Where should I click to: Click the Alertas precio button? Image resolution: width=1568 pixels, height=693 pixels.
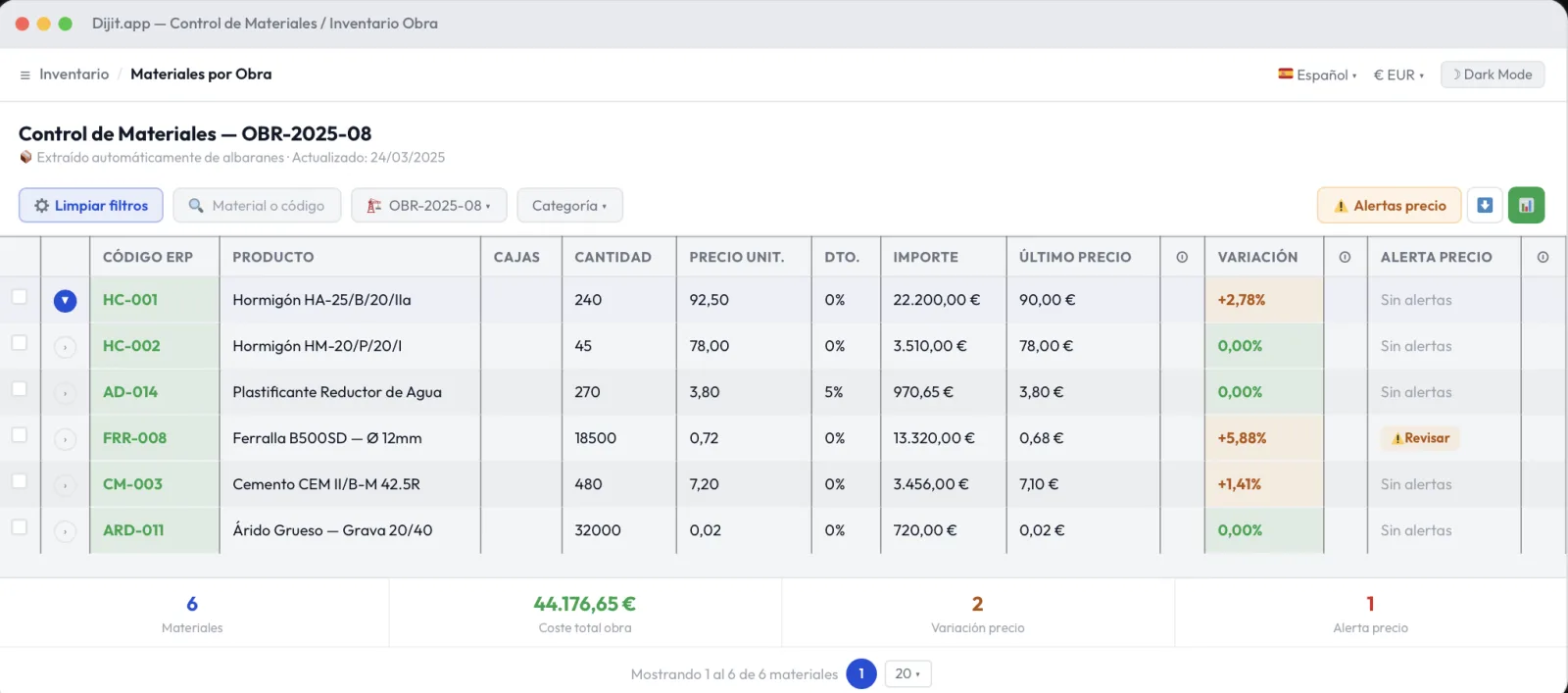[x=1390, y=206]
